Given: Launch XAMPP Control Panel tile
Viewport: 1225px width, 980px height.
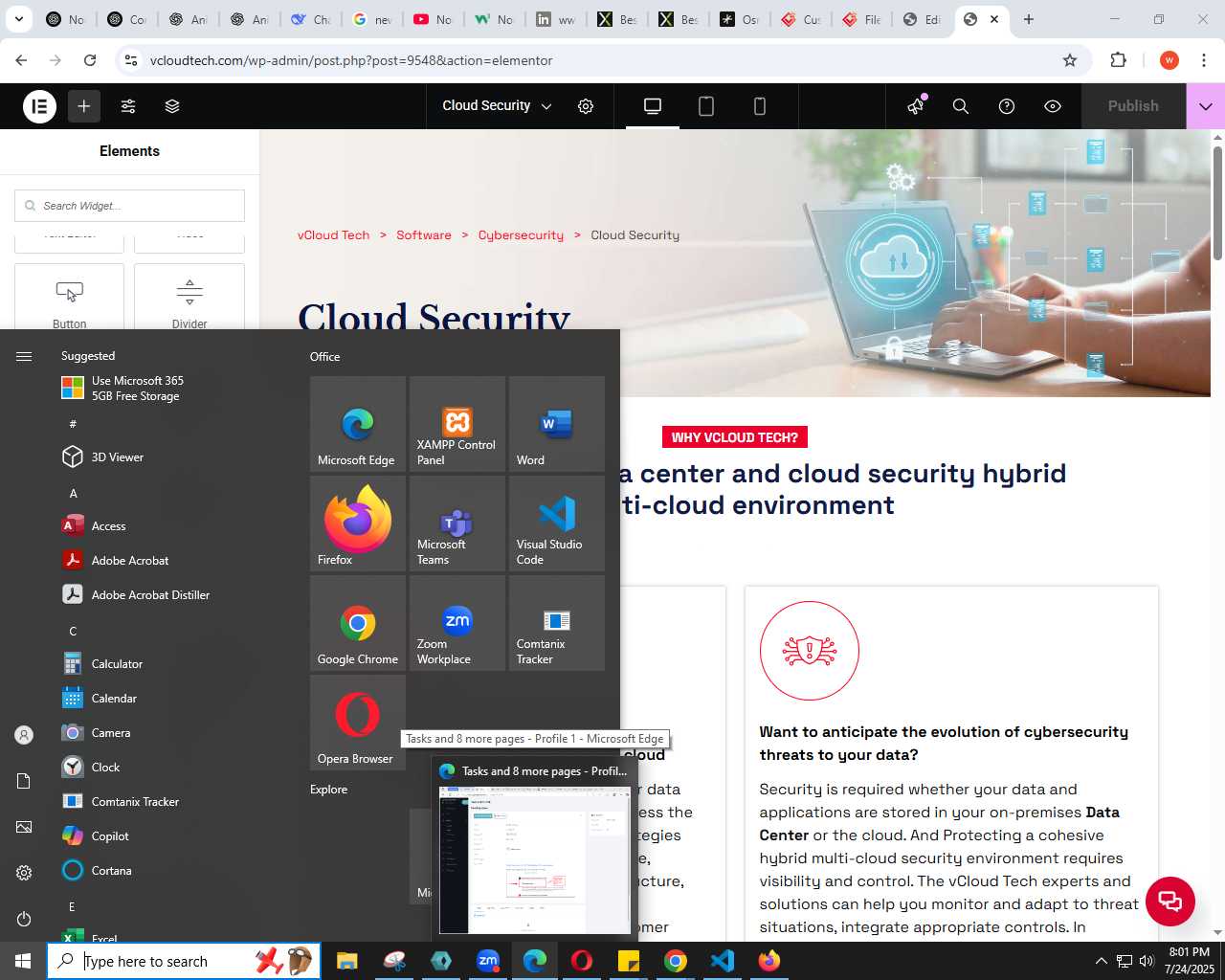Looking at the screenshot, I should (x=457, y=424).
